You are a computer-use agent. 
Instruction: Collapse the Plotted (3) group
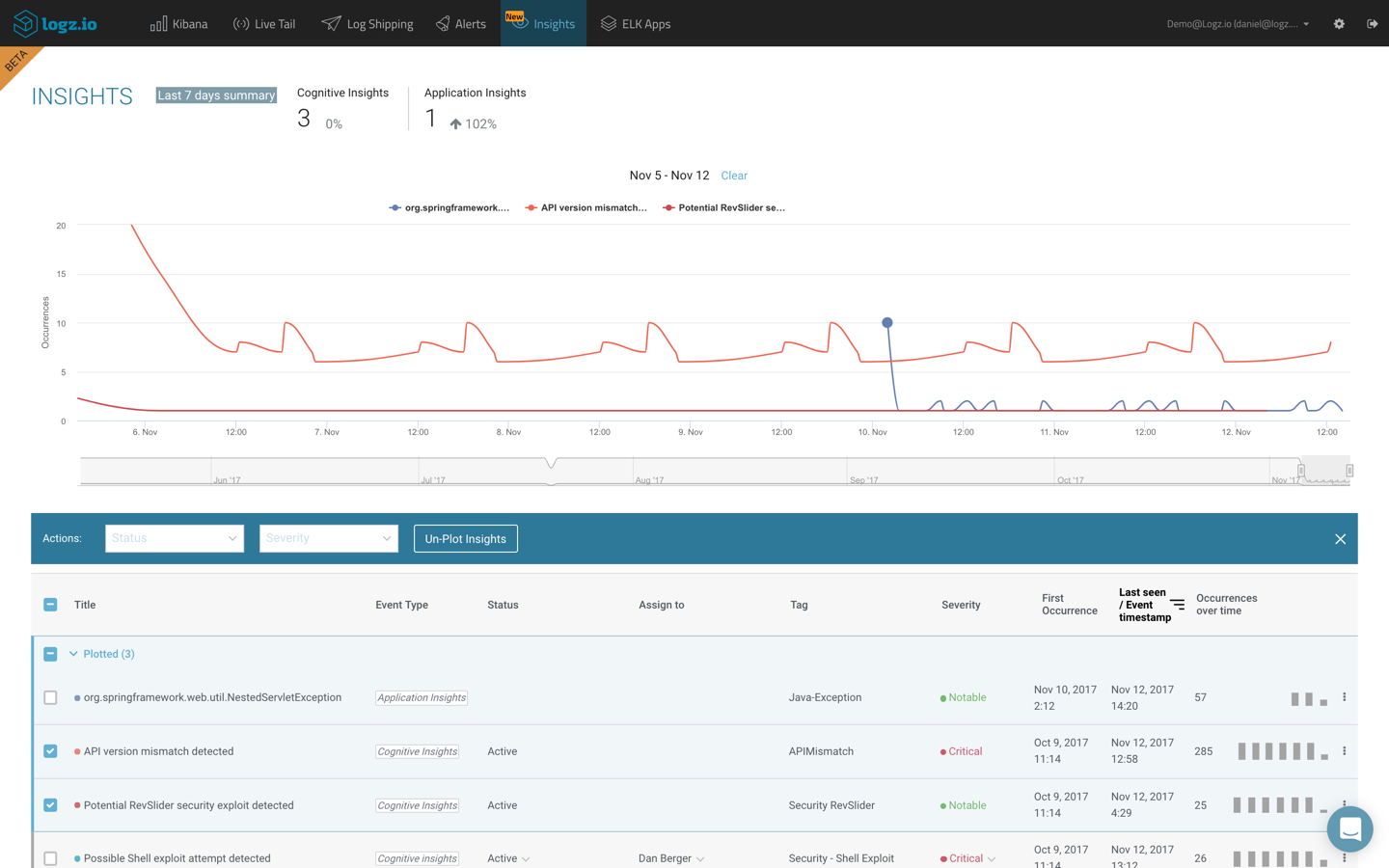(x=101, y=654)
